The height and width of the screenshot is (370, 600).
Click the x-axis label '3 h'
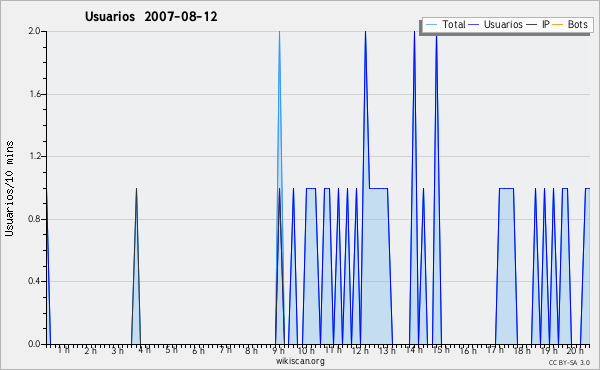tap(117, 350)
